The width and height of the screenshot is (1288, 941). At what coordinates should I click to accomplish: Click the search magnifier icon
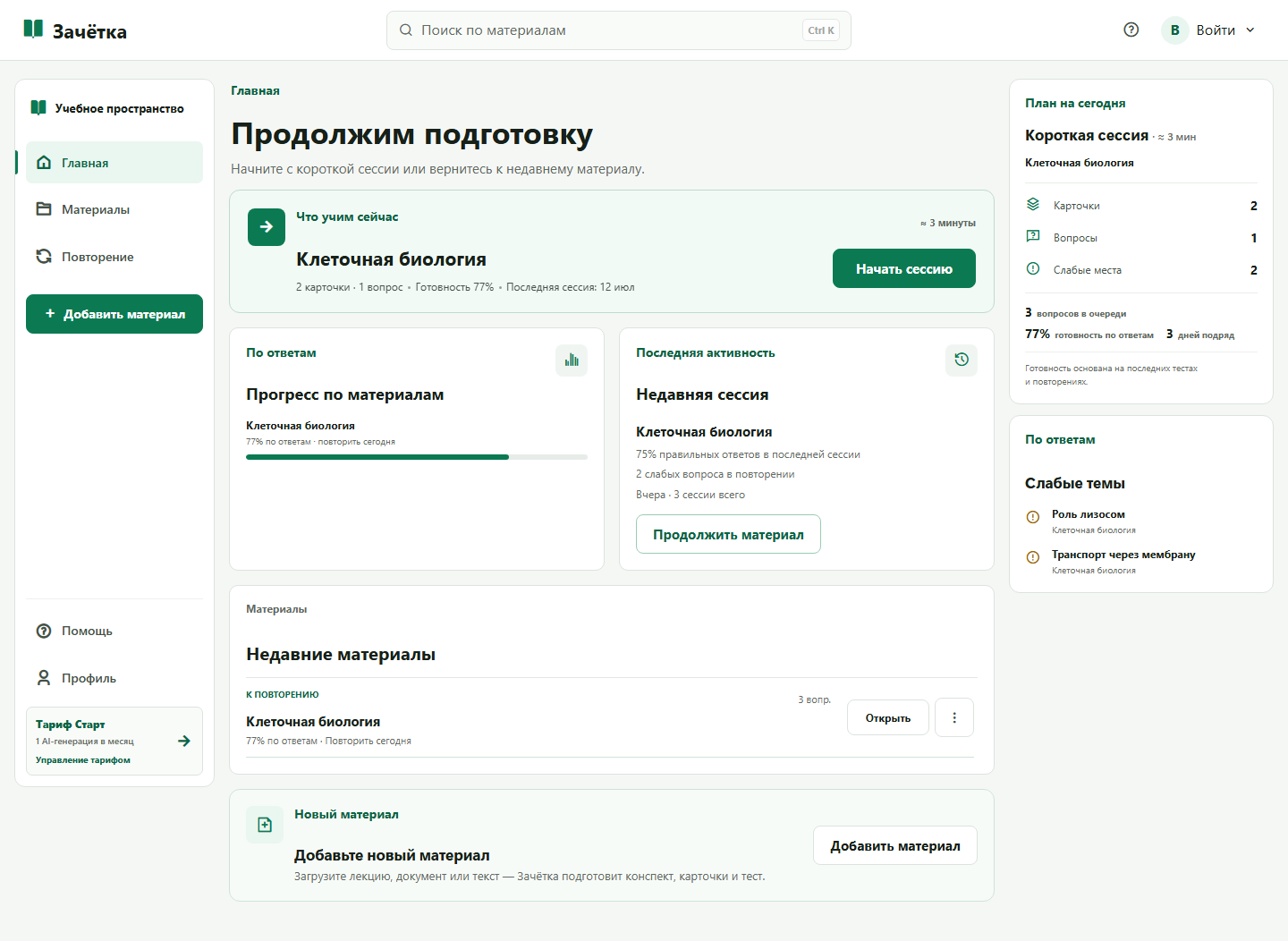406,30
